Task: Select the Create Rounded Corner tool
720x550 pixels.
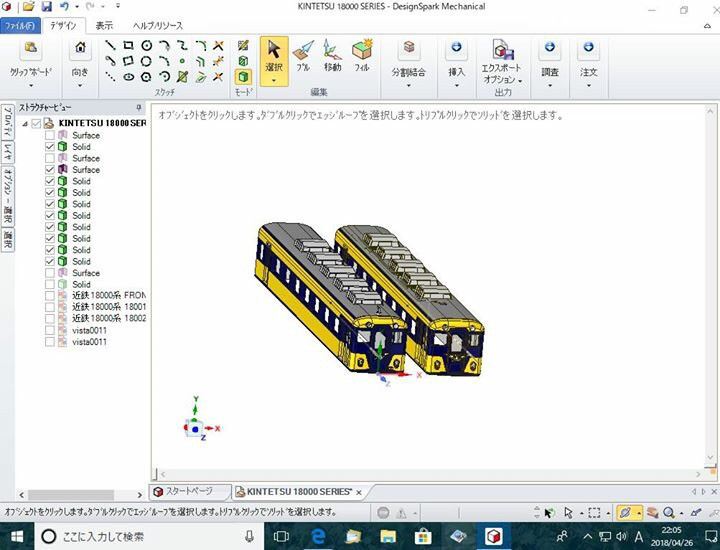Action: [x=200, y=45]
